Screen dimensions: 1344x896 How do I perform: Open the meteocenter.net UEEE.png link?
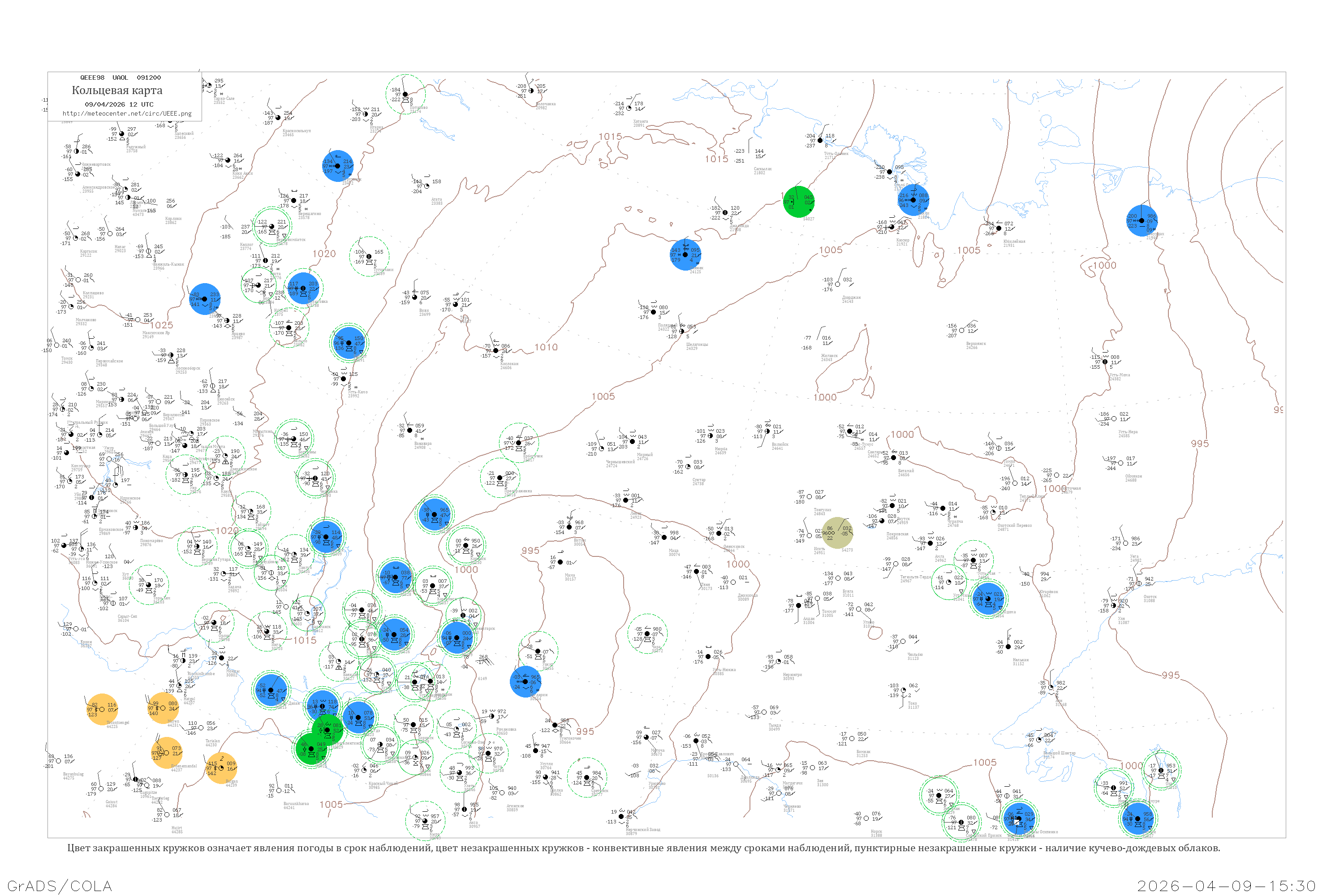(x=127, y=114)
